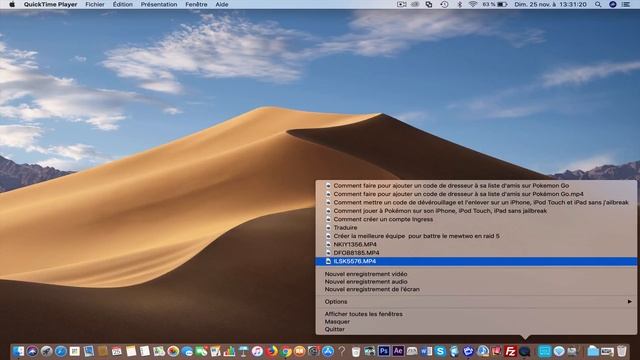The height and width of the screenshot is (360, 640).
Task: Open the Présentation menu
Action: tap(159, 4)
